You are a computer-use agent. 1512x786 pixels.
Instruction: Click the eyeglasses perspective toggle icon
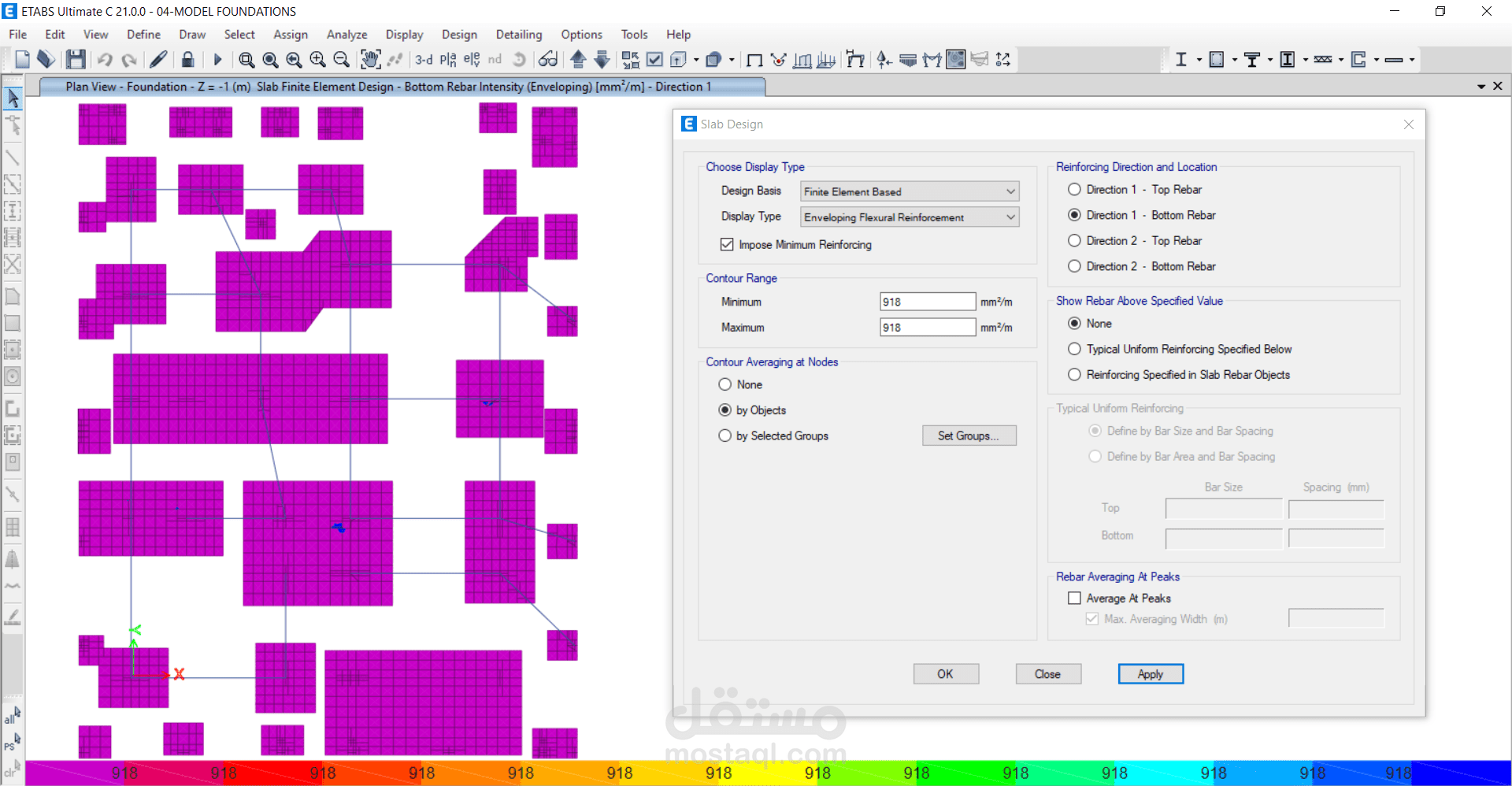pyautogui.click(x=548, y=59)
